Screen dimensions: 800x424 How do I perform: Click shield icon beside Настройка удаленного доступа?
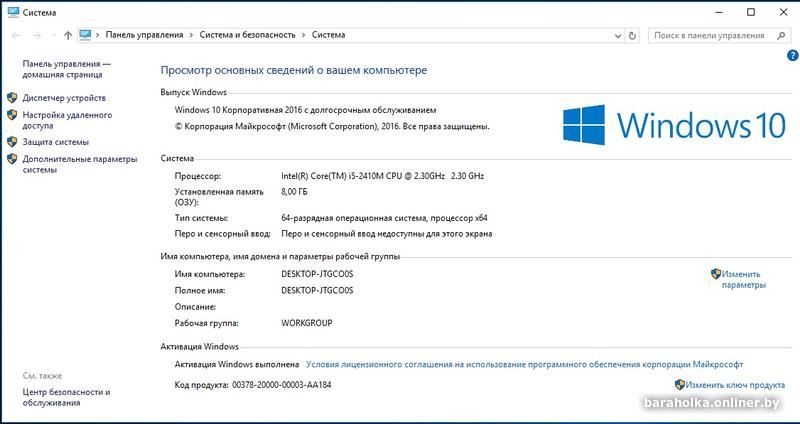click(12, 115)
